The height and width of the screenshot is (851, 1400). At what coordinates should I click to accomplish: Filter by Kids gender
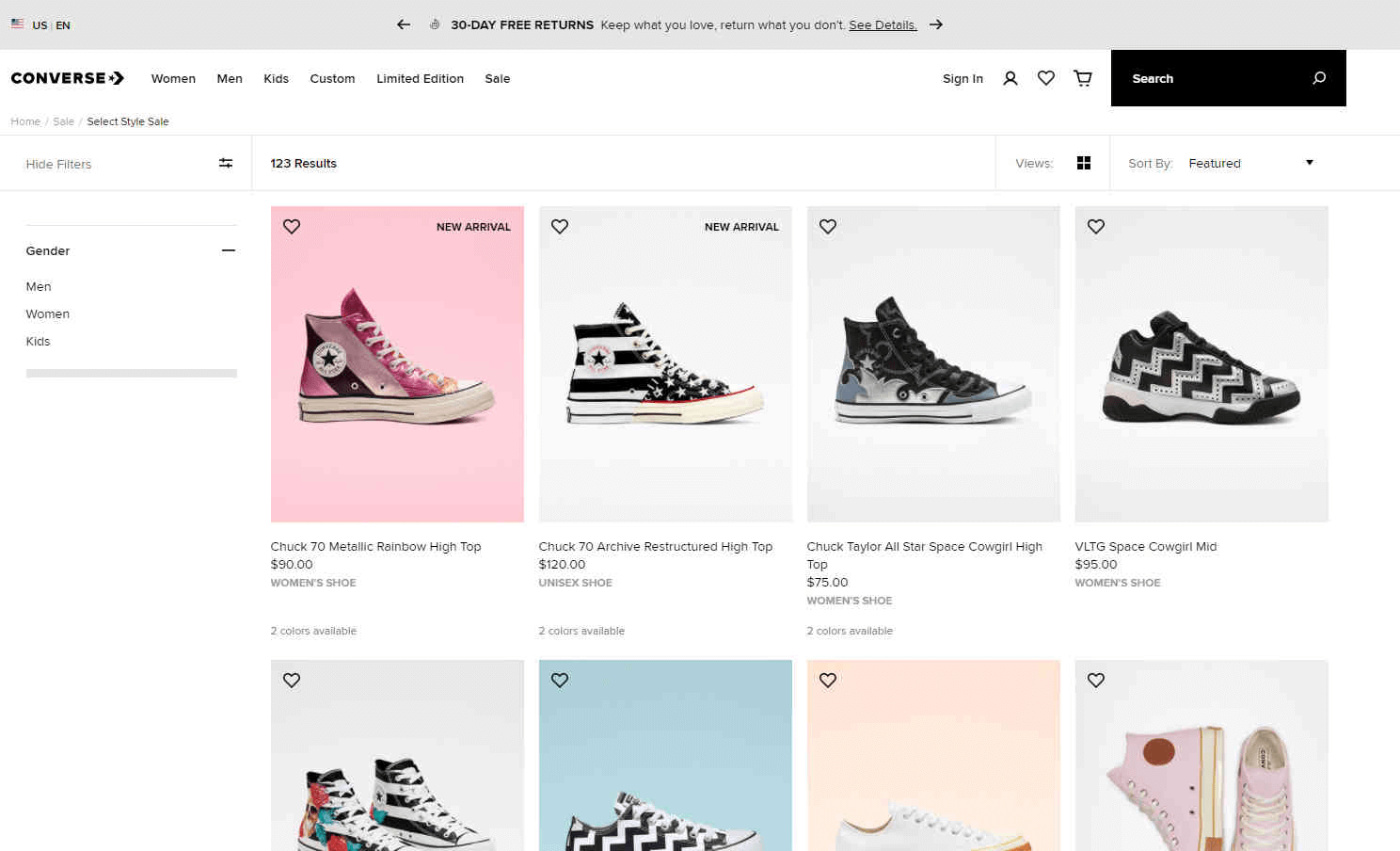pyautogui.click(x=38, y=341)
